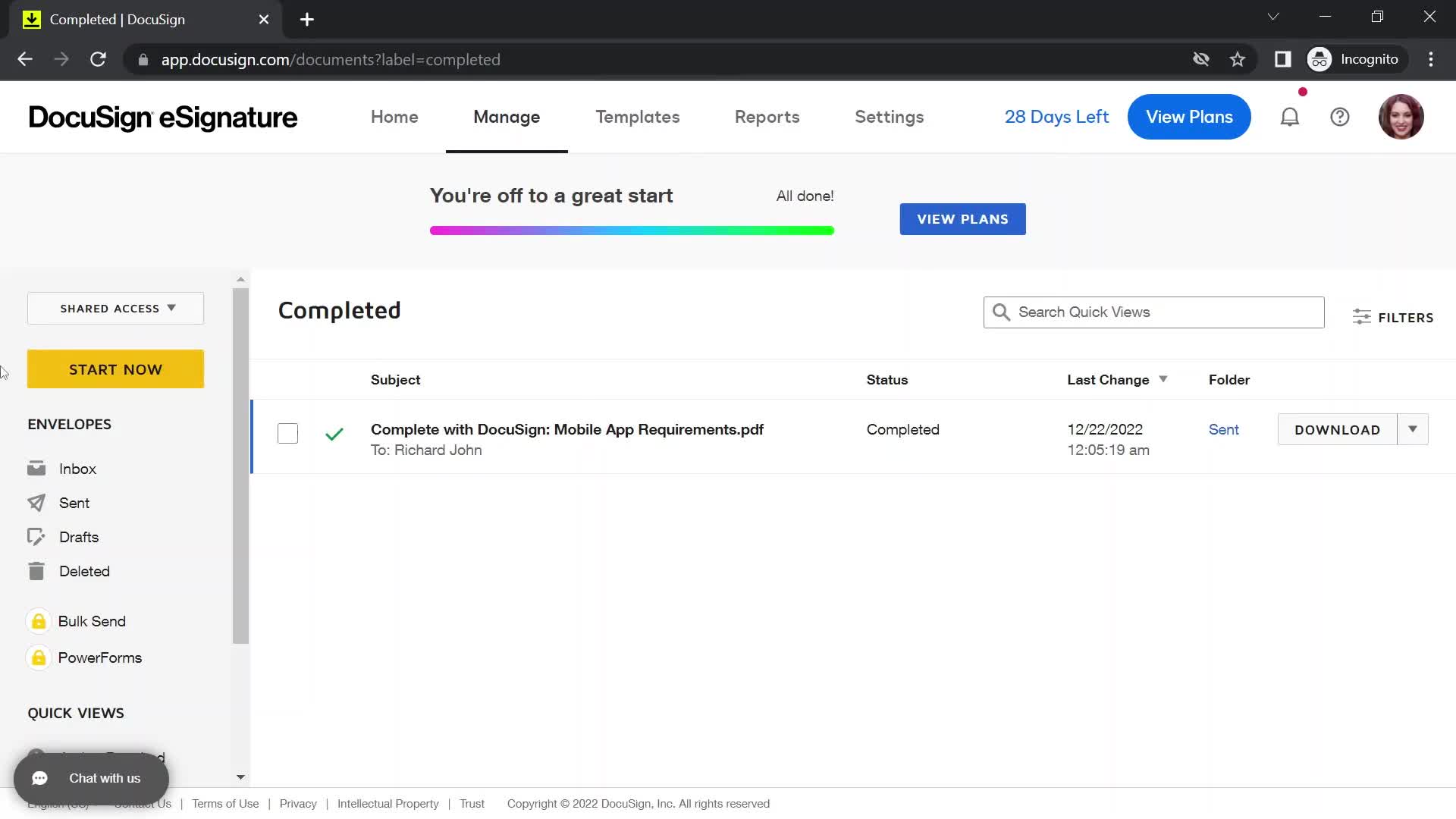Select the Manage navigation tab
Viewport: 1456px width, 819px height.
[506, 116]
